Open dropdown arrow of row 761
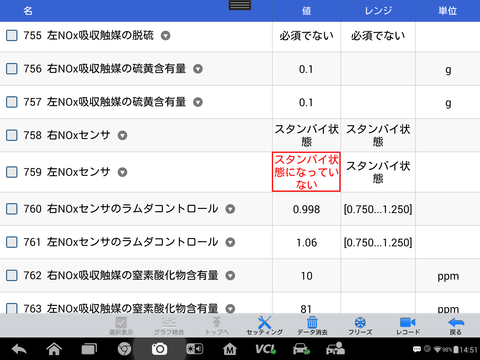This screenshot has width=480, height=360. click(230, 242)
